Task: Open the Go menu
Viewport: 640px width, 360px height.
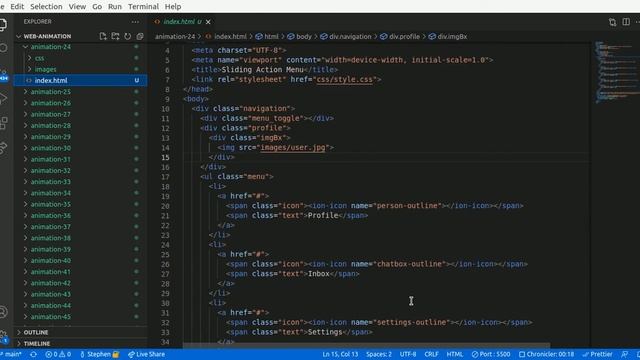Action: [97, 7]
